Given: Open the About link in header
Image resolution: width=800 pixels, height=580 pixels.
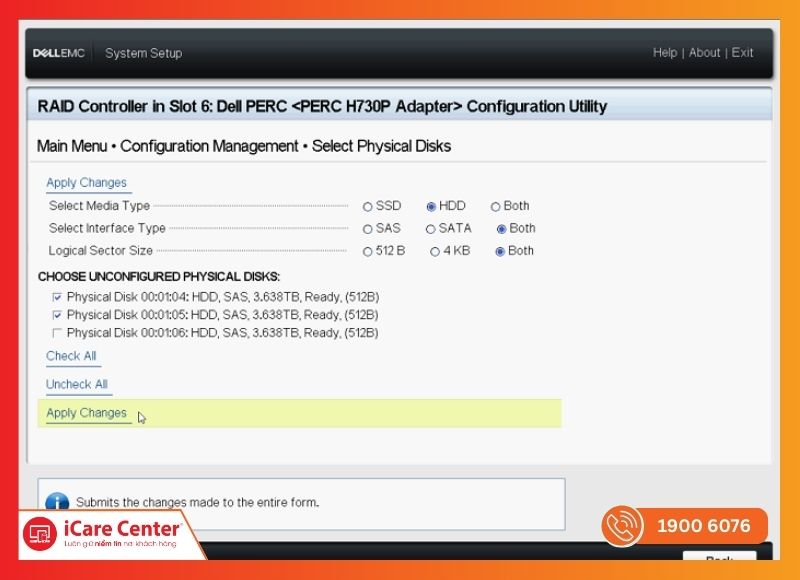Looking at the screenshot, I should coord(704,53).
